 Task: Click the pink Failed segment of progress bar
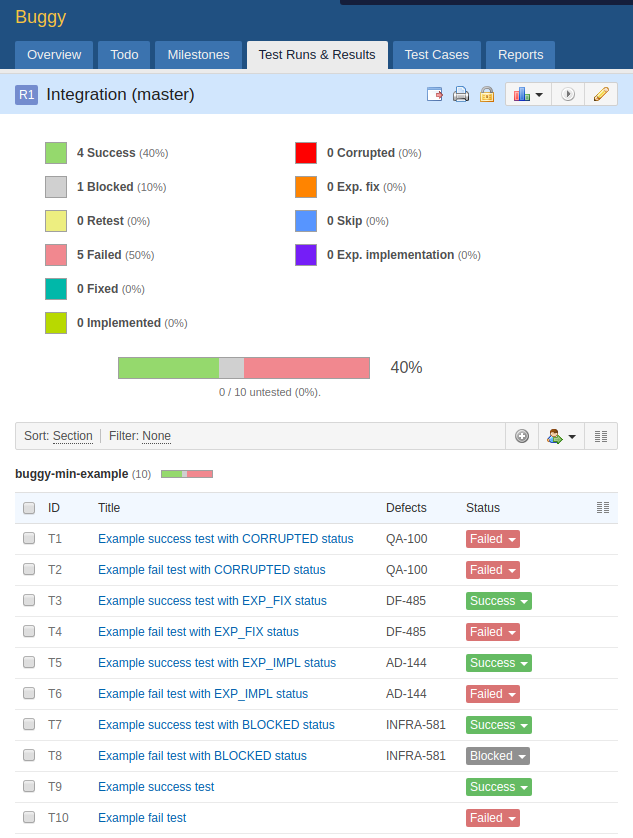tap(307, 368)
